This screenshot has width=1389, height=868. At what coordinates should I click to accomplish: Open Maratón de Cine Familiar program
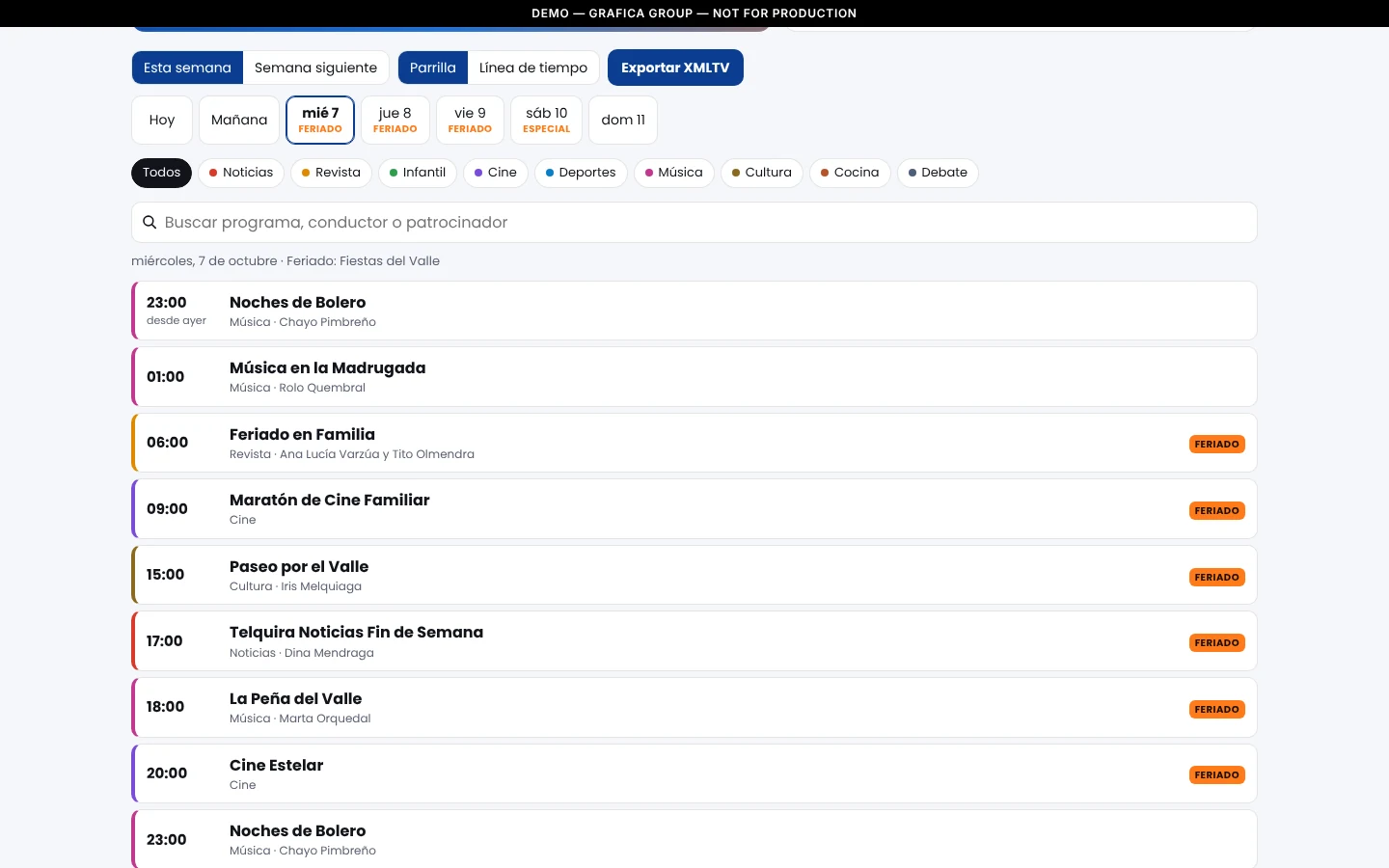694,509
